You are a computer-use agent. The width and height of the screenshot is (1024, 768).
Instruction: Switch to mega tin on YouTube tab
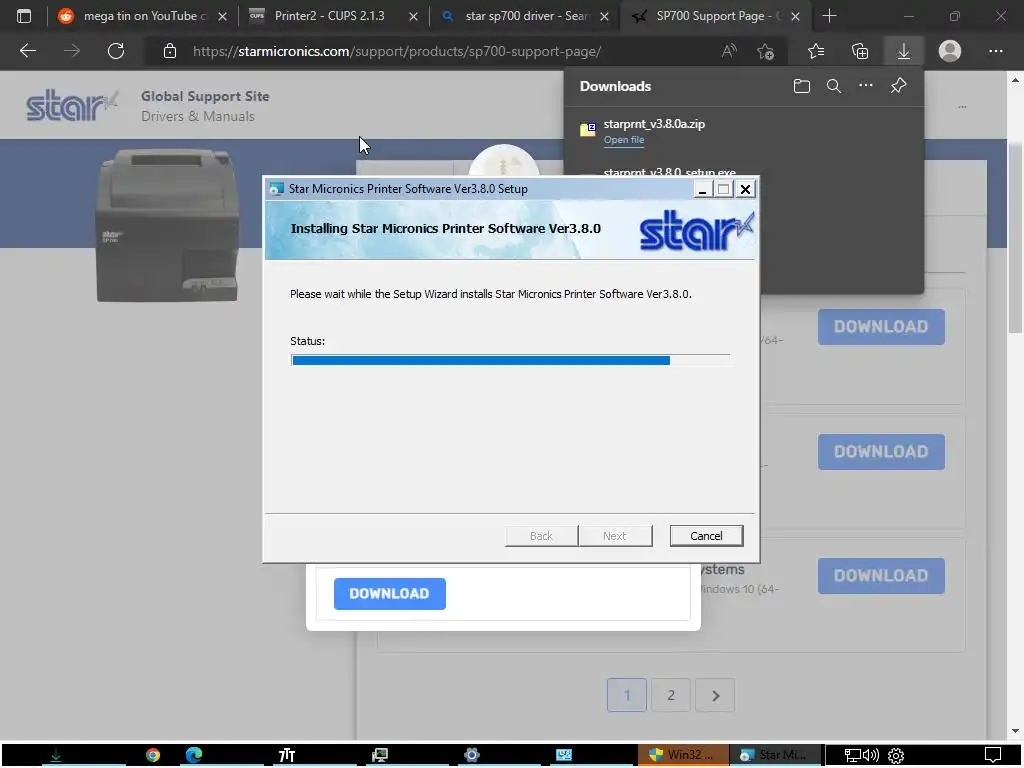point(145,16)
